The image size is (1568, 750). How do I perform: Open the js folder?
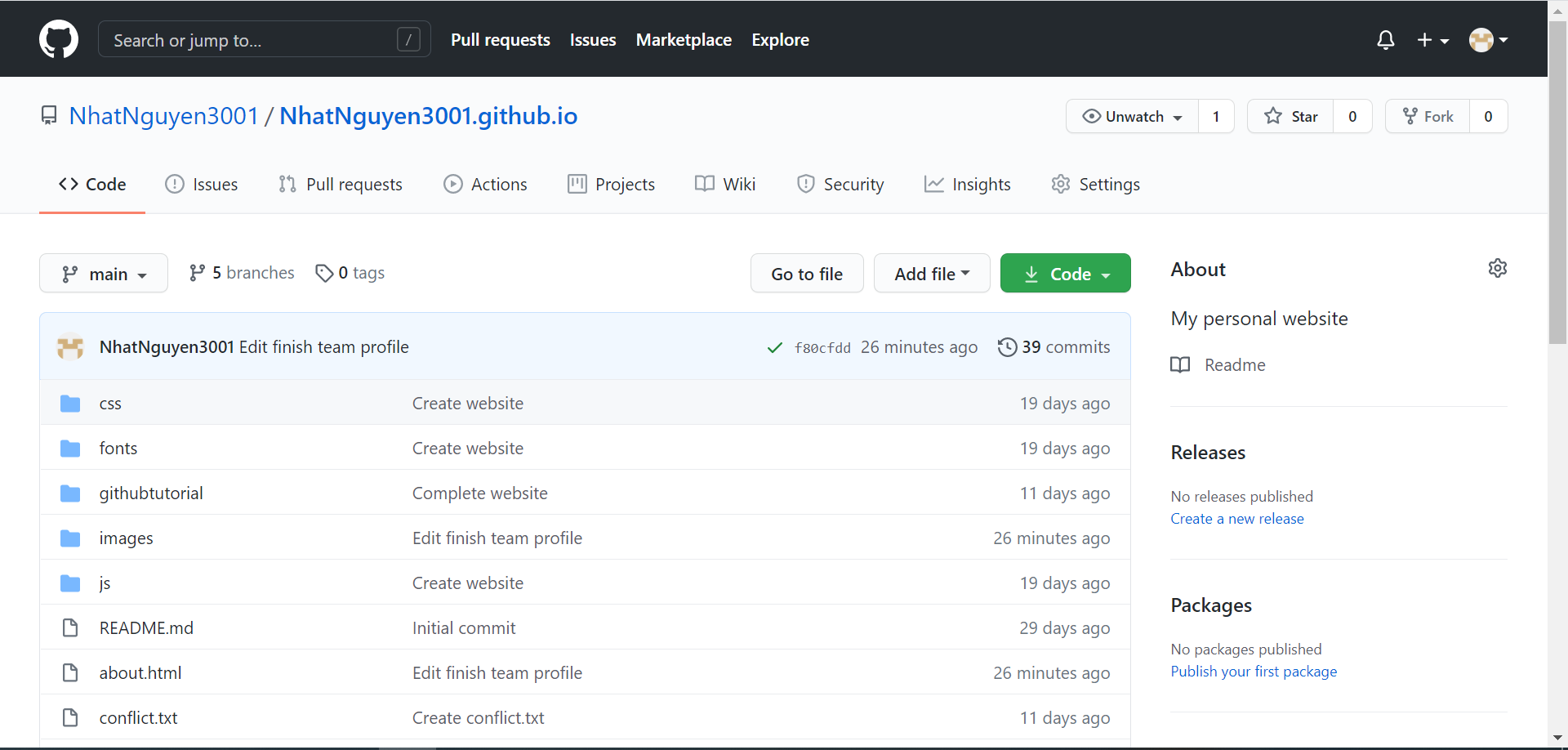[105, 583]
